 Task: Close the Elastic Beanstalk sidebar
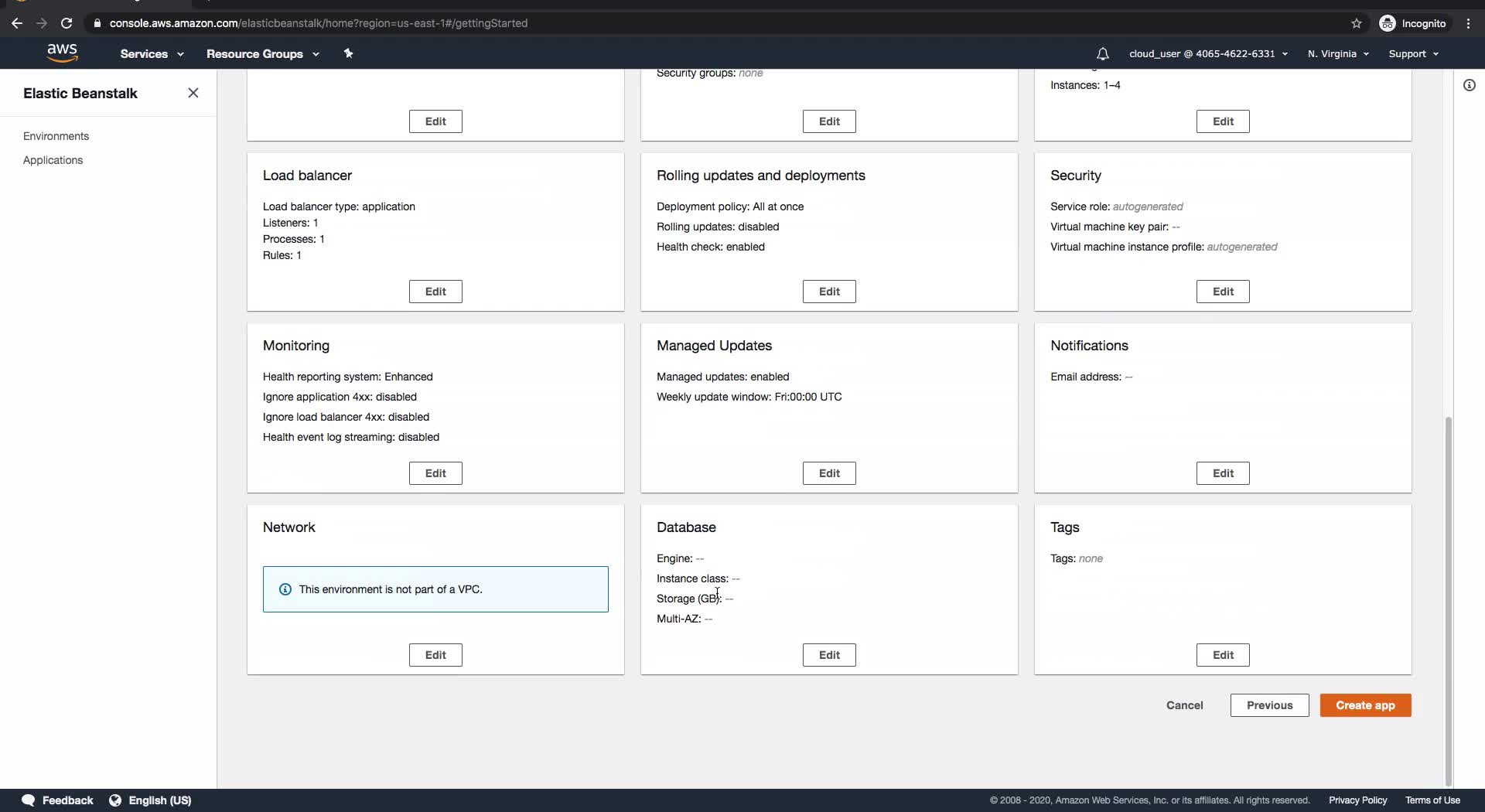tap(193, 93)
